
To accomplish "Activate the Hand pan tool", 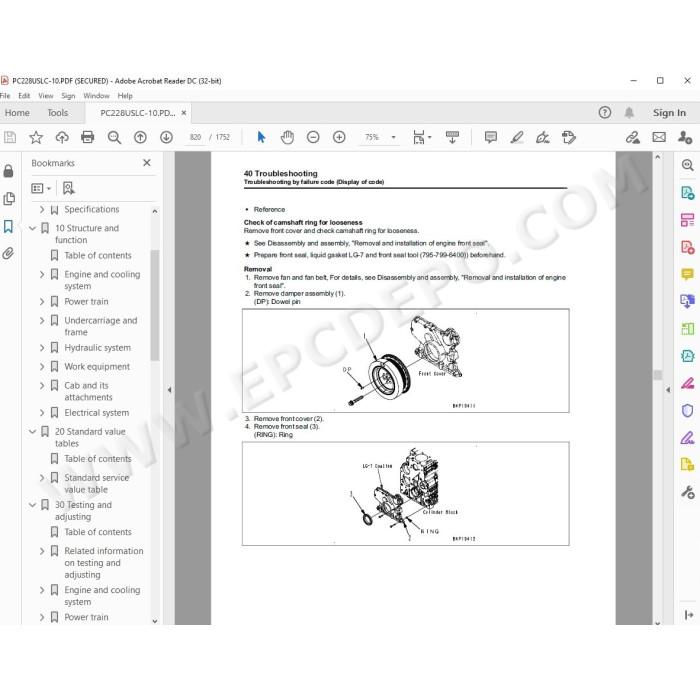I will coord(287,137).
